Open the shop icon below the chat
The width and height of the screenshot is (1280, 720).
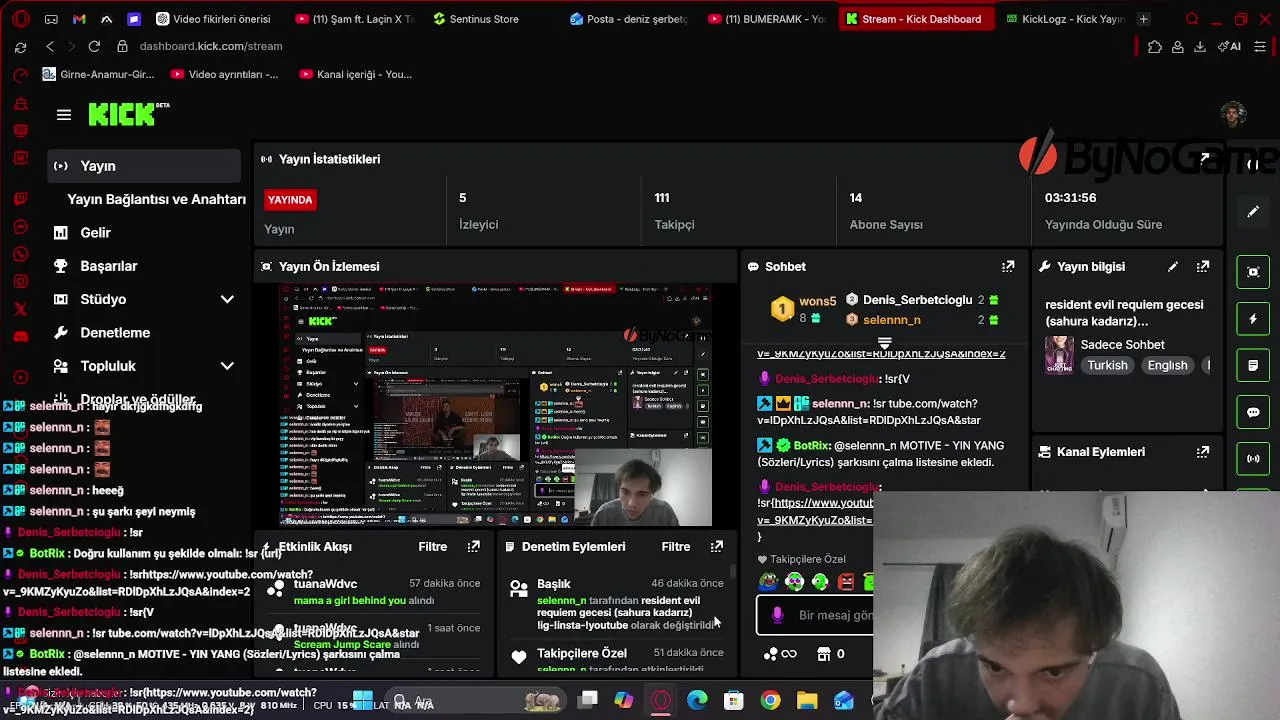click(824, 654)
